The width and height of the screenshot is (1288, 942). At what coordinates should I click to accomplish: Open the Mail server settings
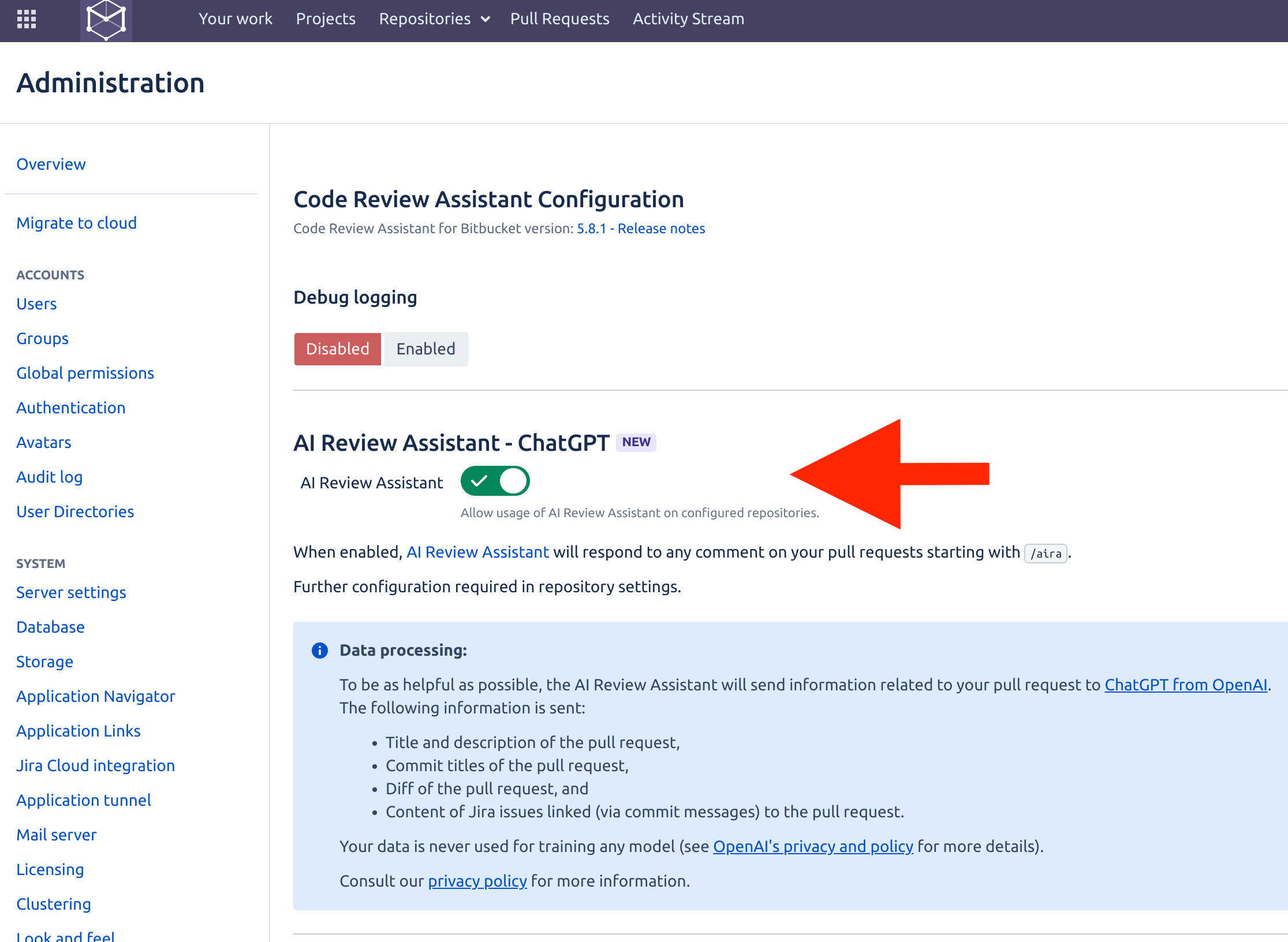coord(57,835)
